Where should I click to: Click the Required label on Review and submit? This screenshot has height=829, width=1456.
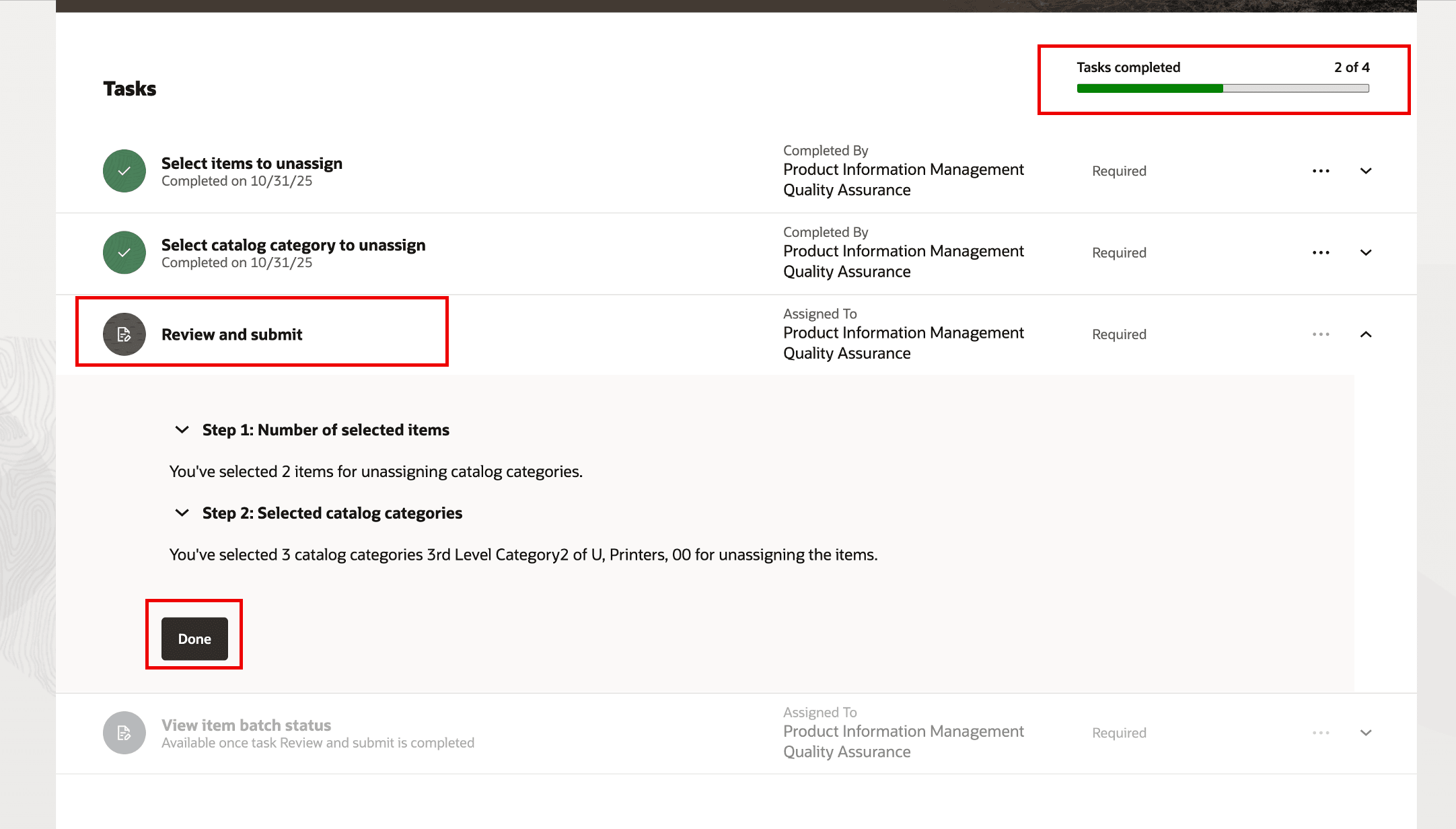1118,334
